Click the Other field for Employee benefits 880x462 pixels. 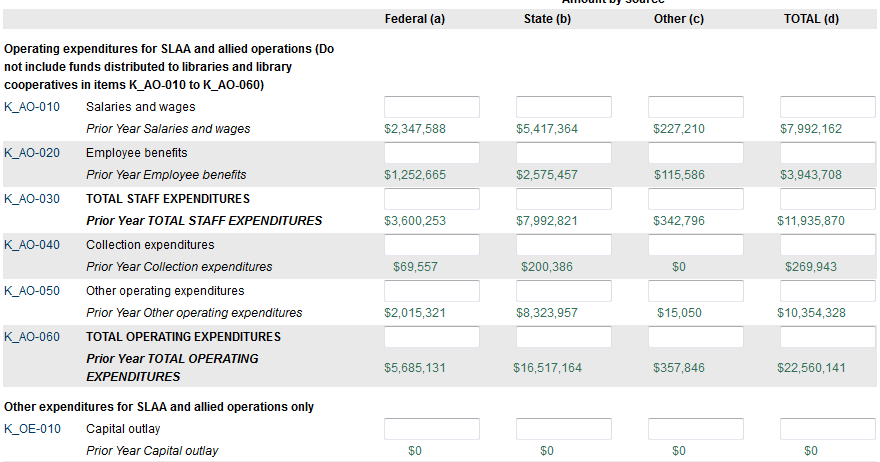(696, 153)
